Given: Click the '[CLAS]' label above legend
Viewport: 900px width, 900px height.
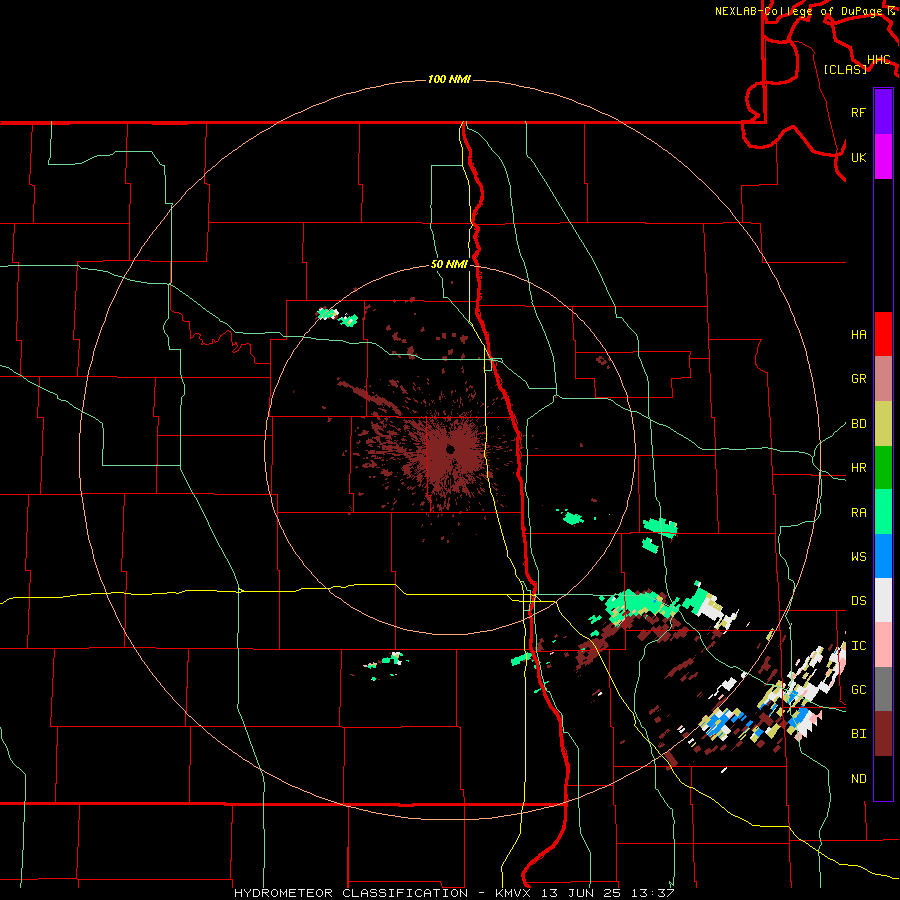Looking at the screenshot, I should (845, 69).
